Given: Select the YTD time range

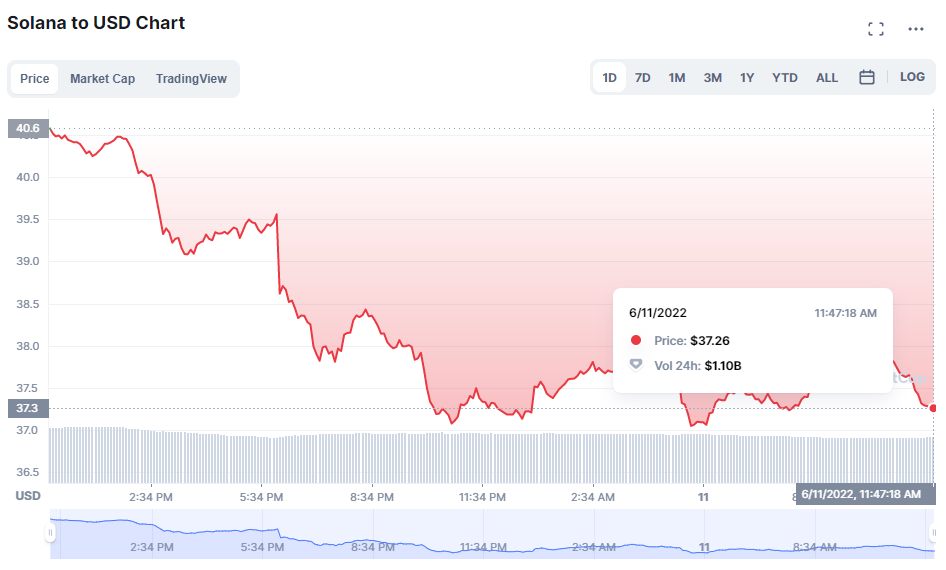Looking at the screenshot, I should 784,78.
